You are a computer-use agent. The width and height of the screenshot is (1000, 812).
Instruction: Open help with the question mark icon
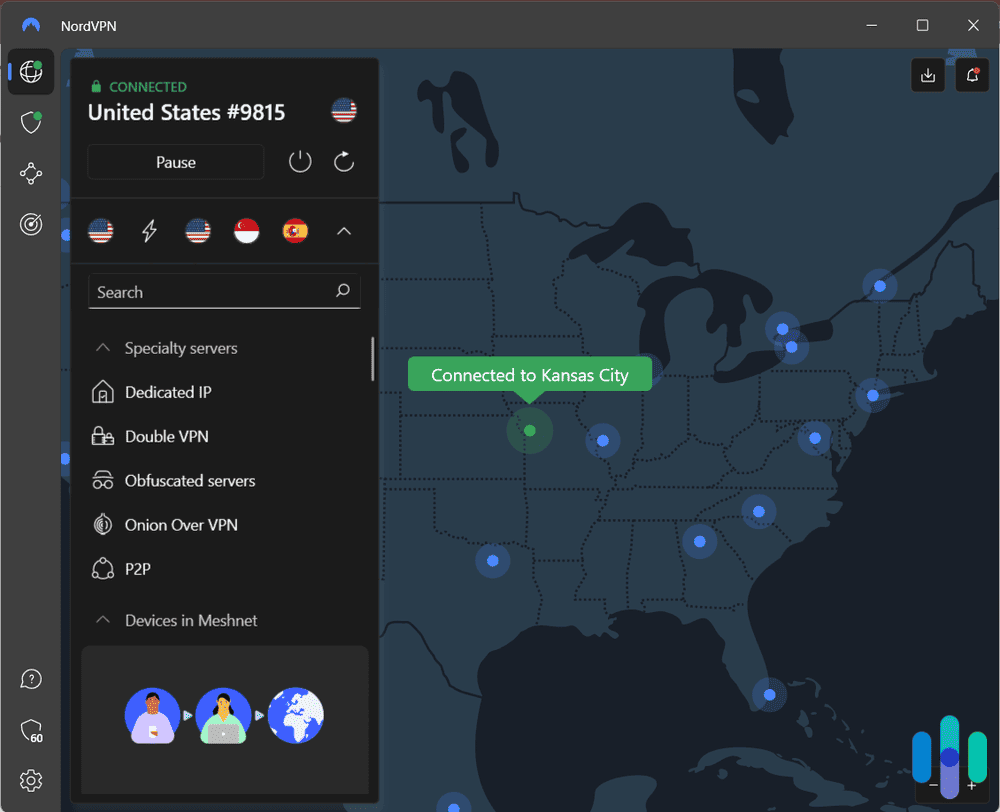pyautogui.click(x=31, y=679)
